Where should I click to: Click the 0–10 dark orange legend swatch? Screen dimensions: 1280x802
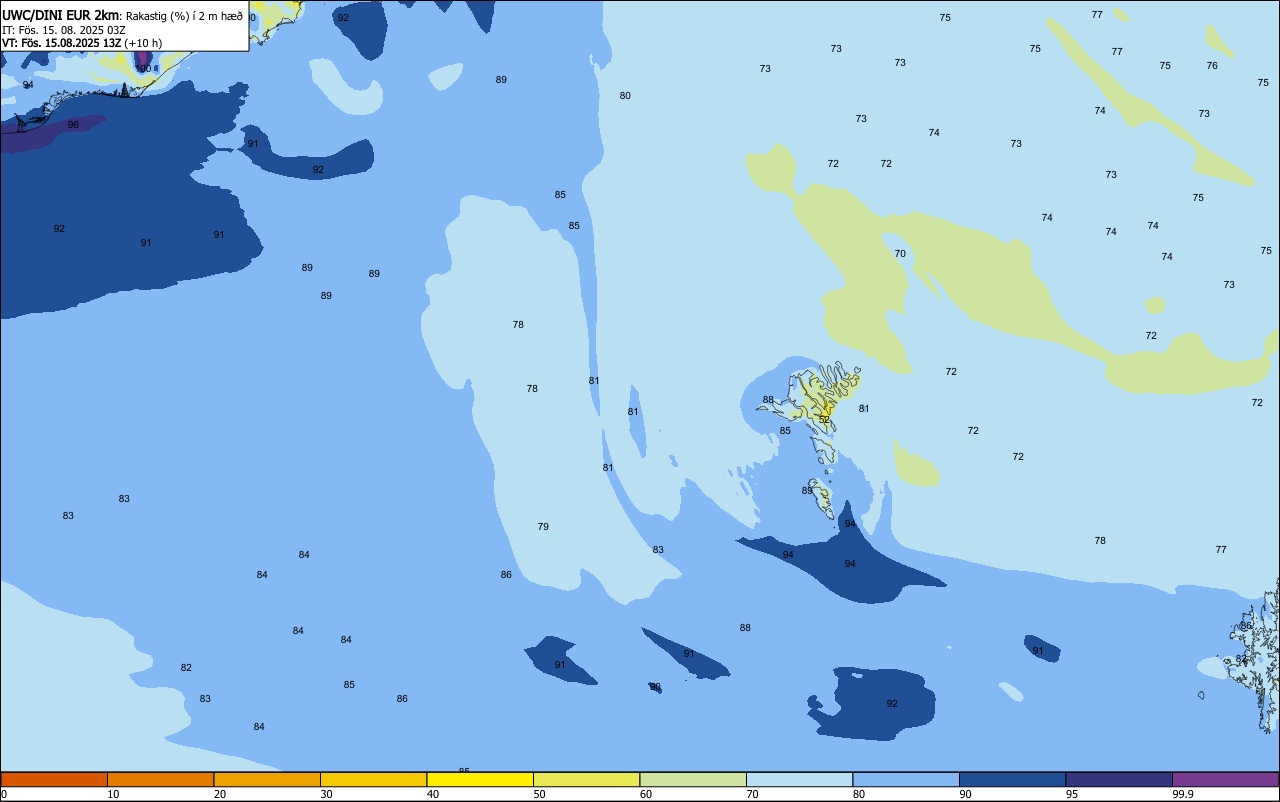pos(54,779)
